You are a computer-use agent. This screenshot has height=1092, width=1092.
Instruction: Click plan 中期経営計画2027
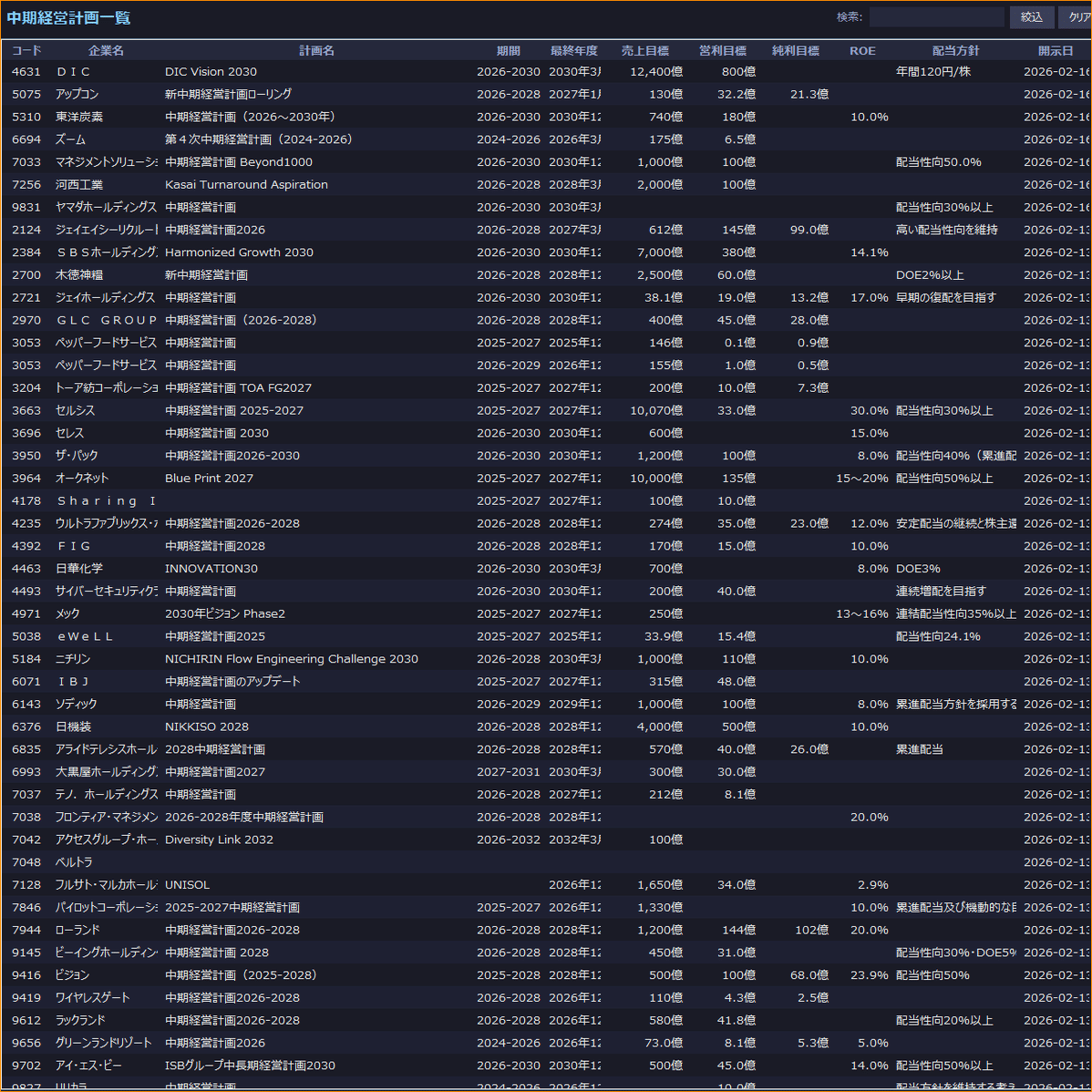click(x=214, y=772)
